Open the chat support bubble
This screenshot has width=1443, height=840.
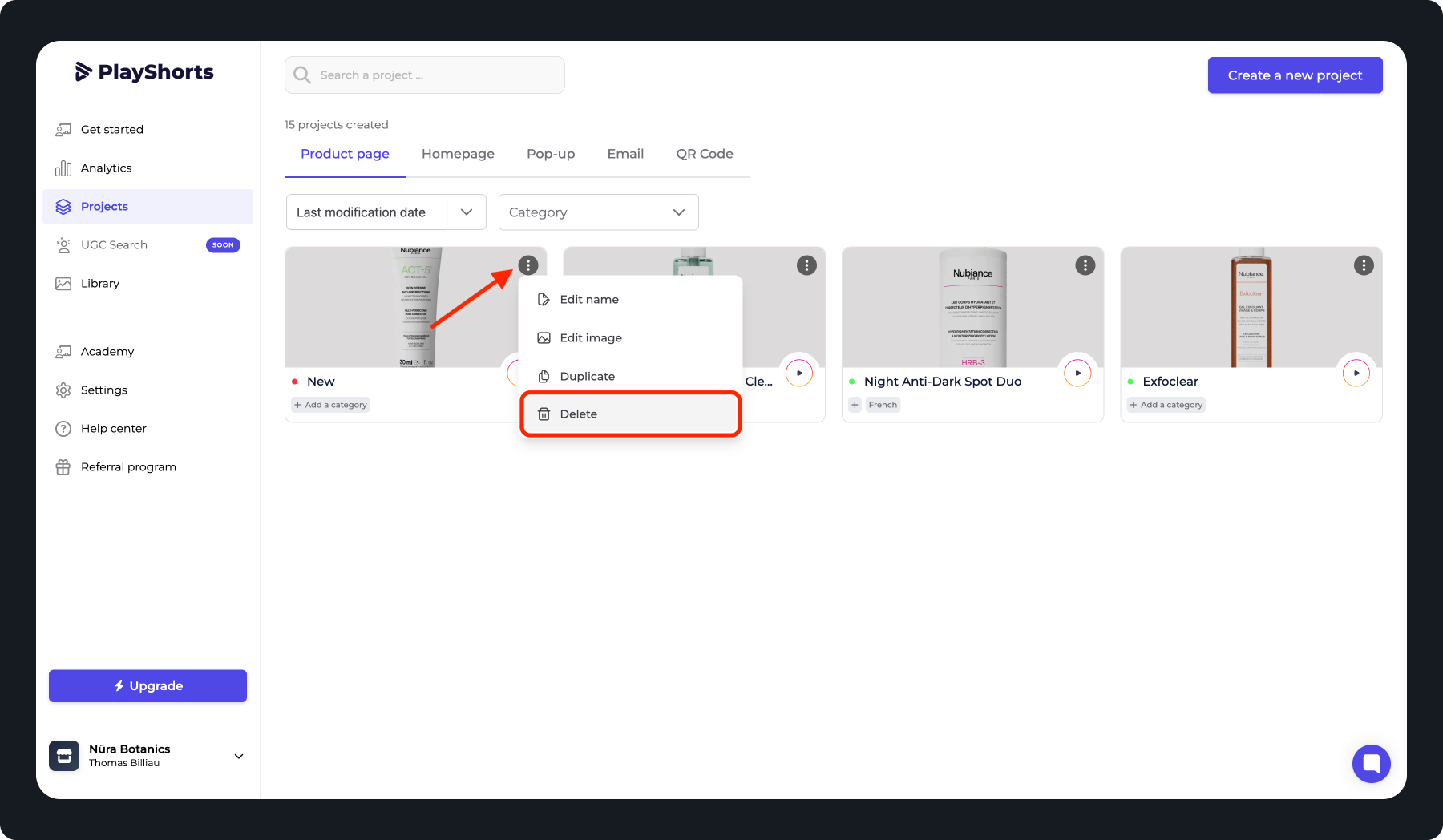[1372, 764]
